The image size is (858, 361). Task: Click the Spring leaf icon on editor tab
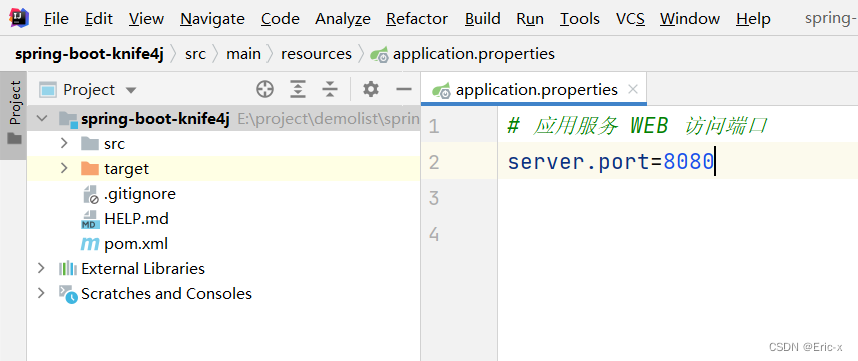click(x=441, y=90)
